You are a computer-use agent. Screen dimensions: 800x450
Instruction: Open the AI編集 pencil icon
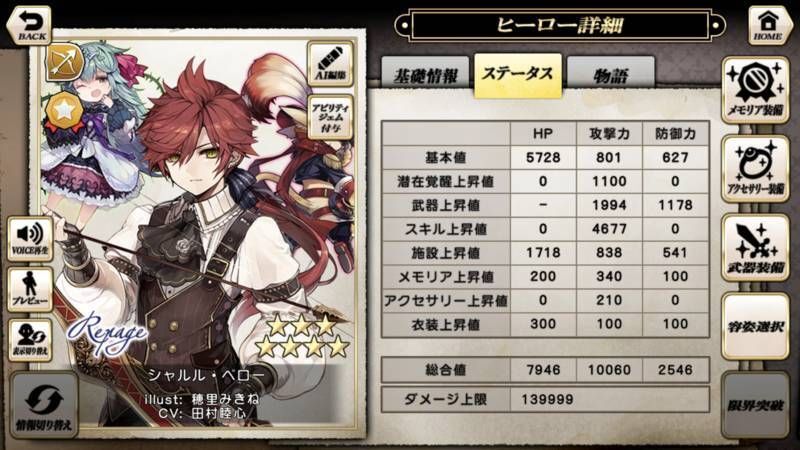point(331,64)
